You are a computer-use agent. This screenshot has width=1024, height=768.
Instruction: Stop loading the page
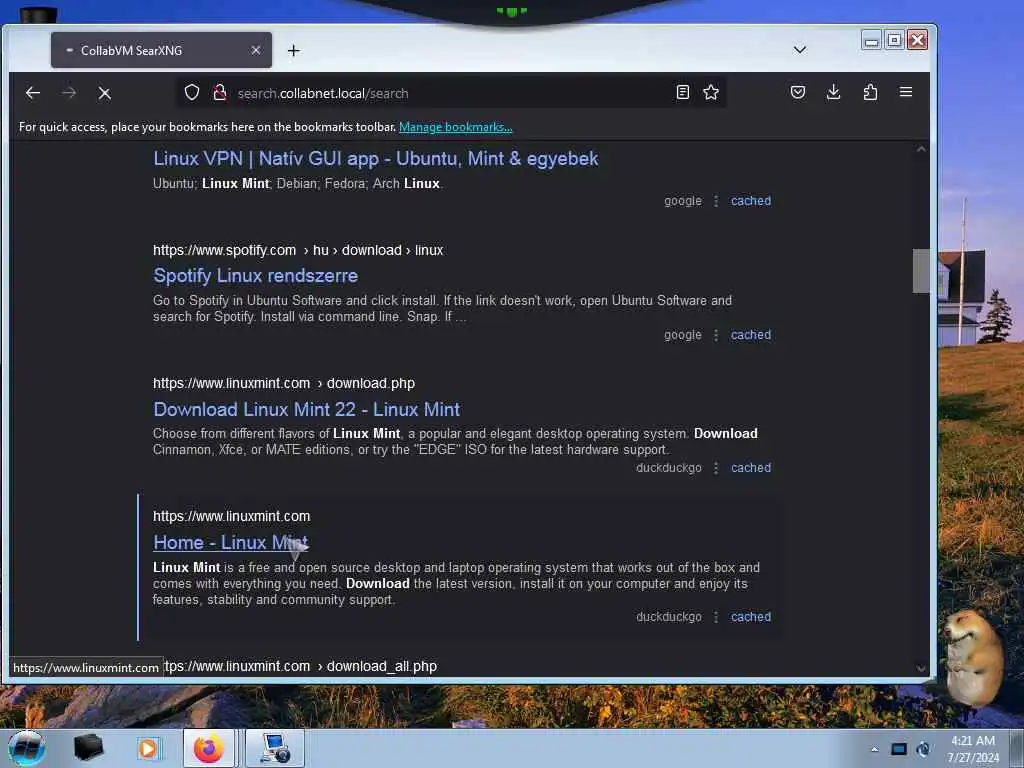(x=104, y=93)
